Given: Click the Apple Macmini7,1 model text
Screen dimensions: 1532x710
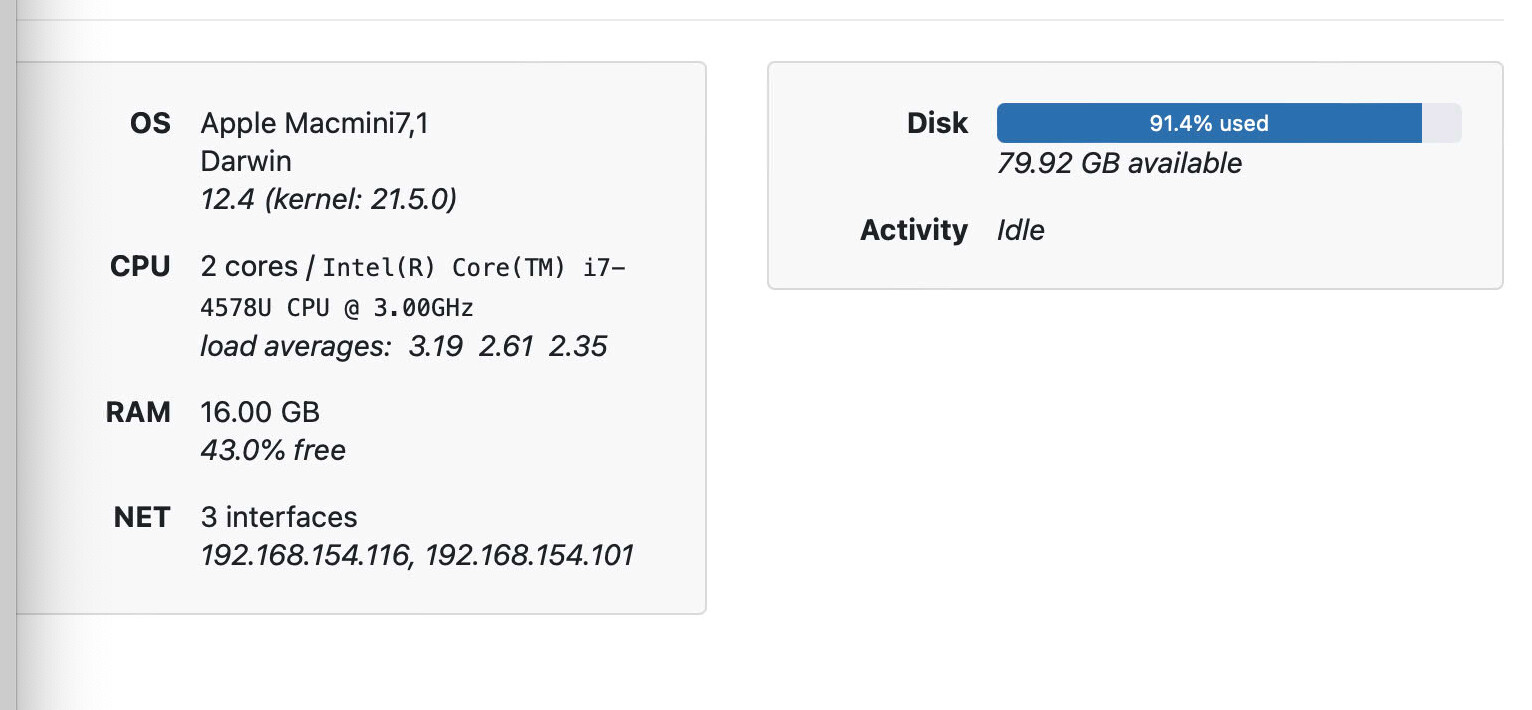Looking at the screenshot, I should coord(315,123).
